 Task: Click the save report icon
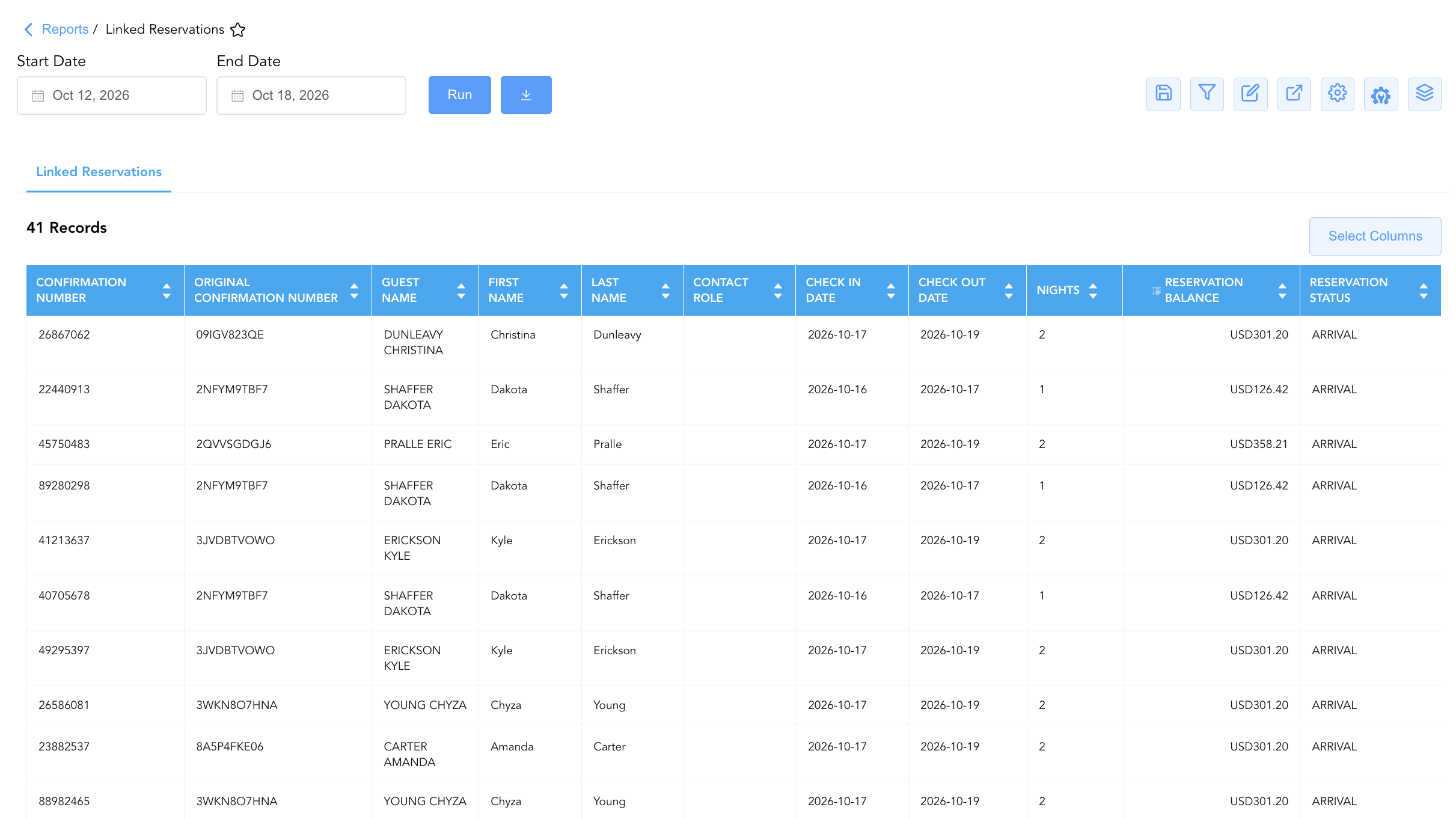coord(1163,94)
